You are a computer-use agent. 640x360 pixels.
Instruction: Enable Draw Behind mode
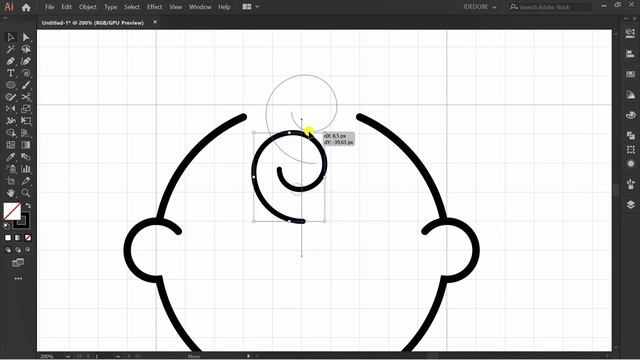(x=18, y=250)
